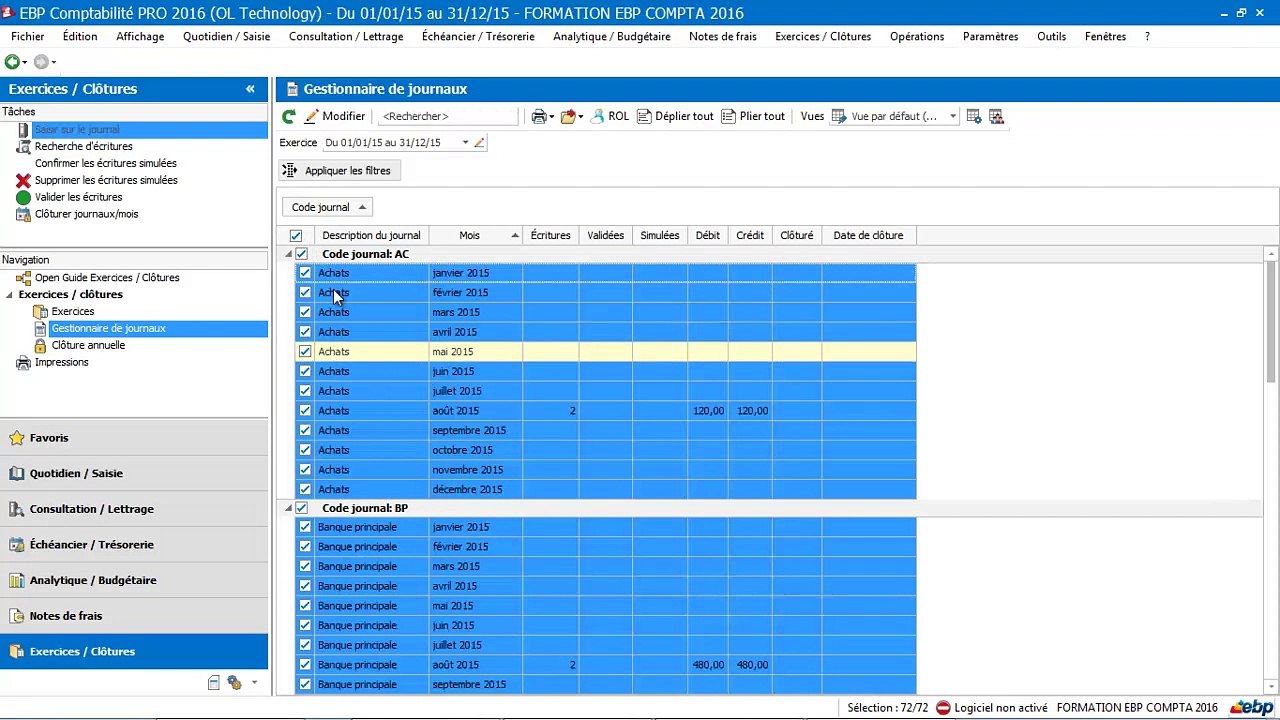Click the Échéancier / Trésorerie calendar icon
Image resolution: width=1280 pixels, height=720 pixels.
click(x=16, y=545)
